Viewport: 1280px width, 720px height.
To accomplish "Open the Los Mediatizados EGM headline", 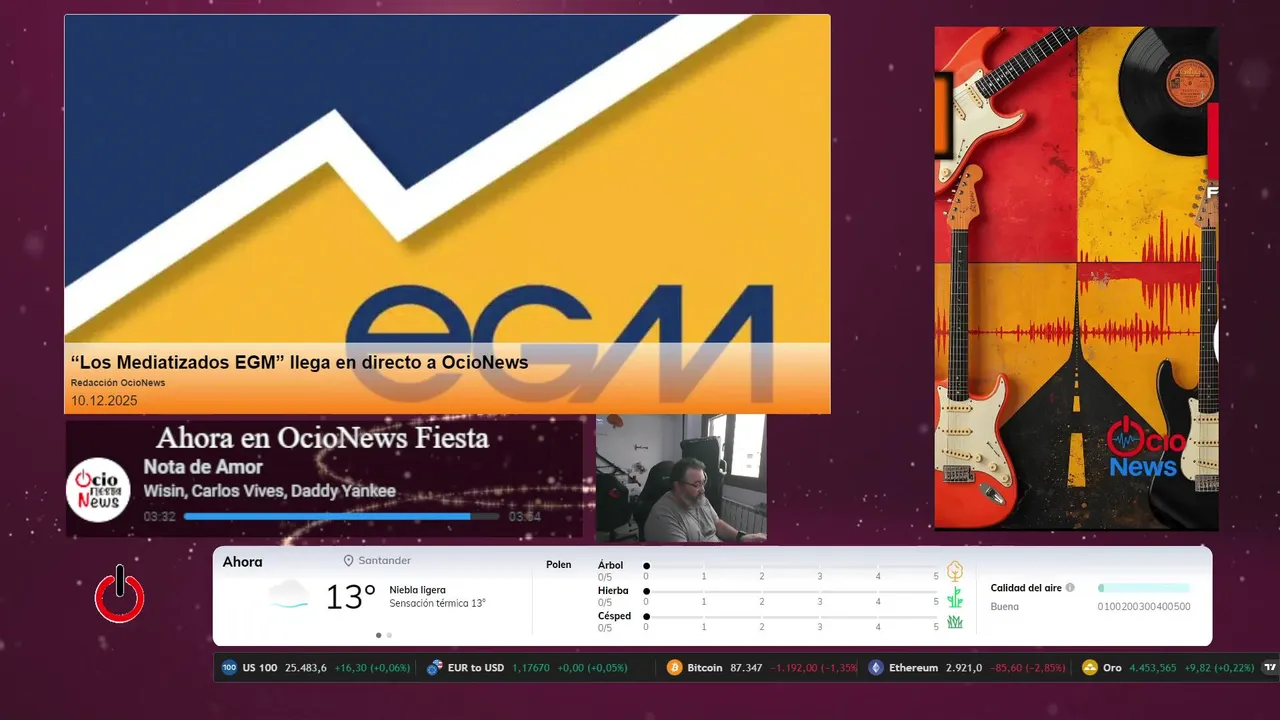I will point(299,363).
